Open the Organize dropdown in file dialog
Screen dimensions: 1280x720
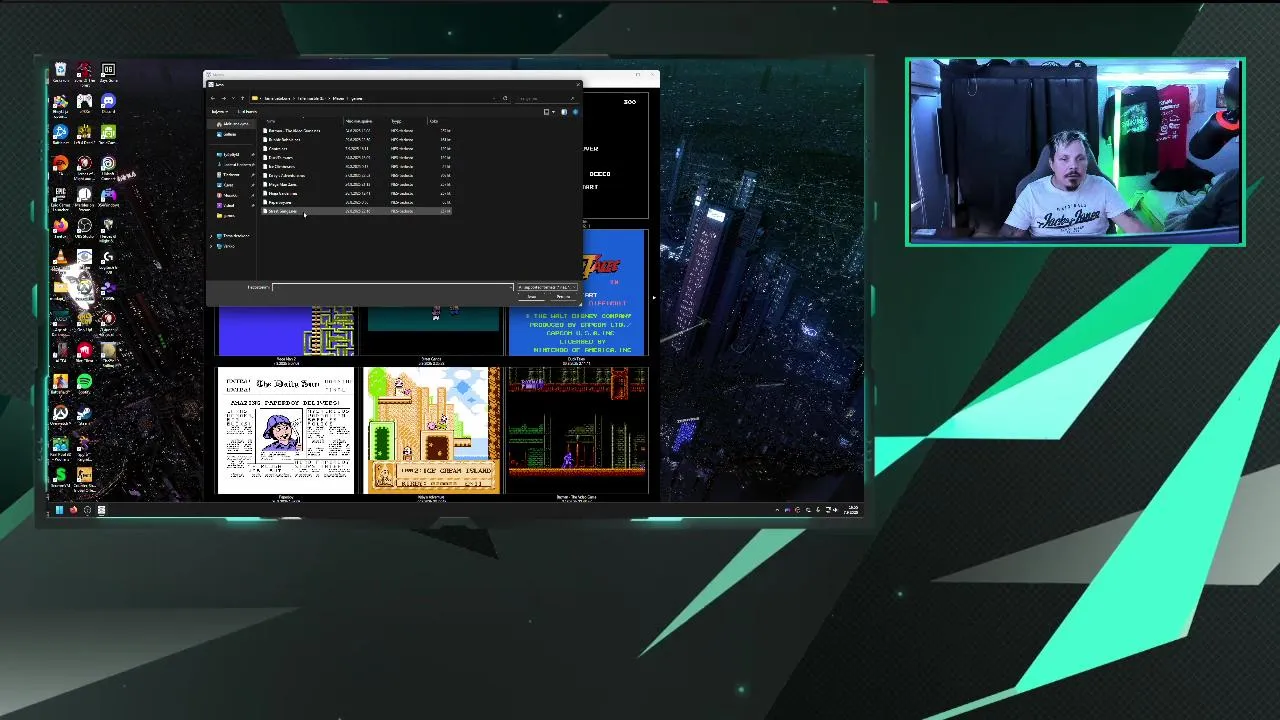pos(219,112)
